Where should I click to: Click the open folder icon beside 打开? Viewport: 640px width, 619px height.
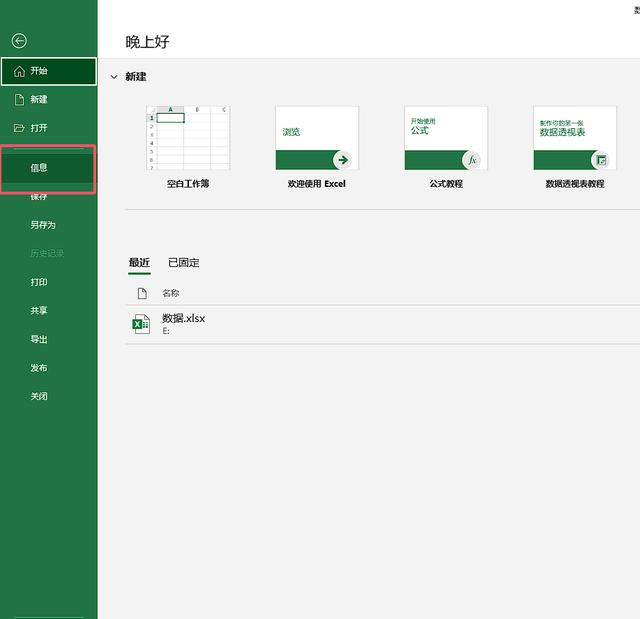click(19, 128)
